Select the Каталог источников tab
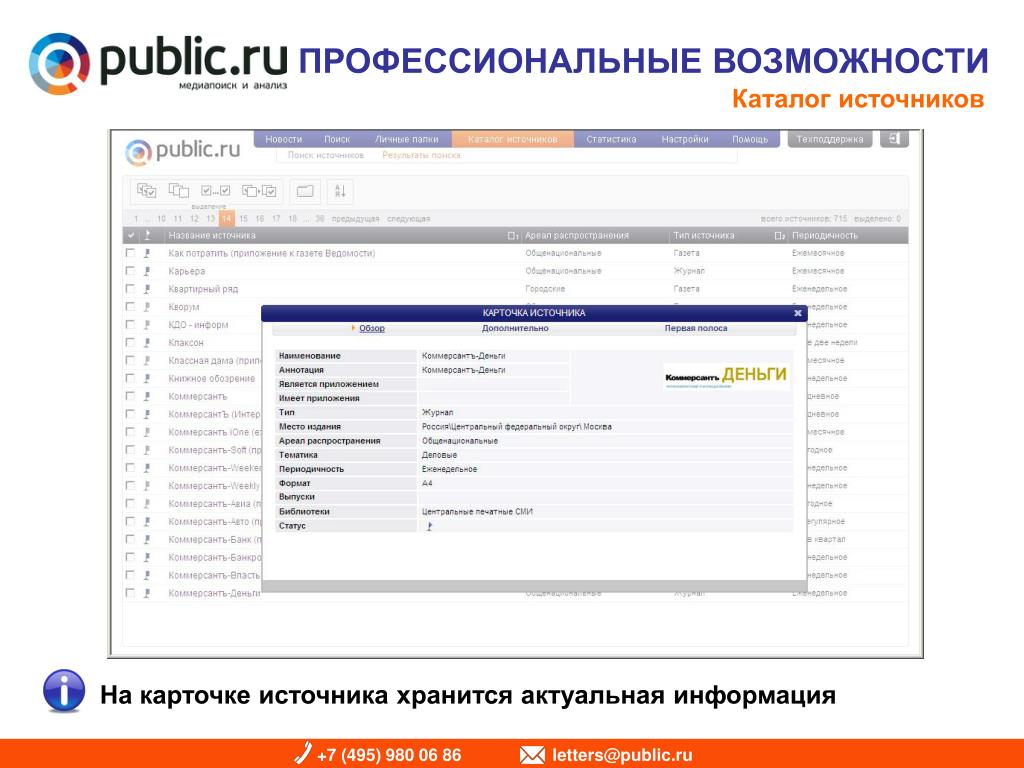Screen dimensions: 1024x768 coord(513,139)
